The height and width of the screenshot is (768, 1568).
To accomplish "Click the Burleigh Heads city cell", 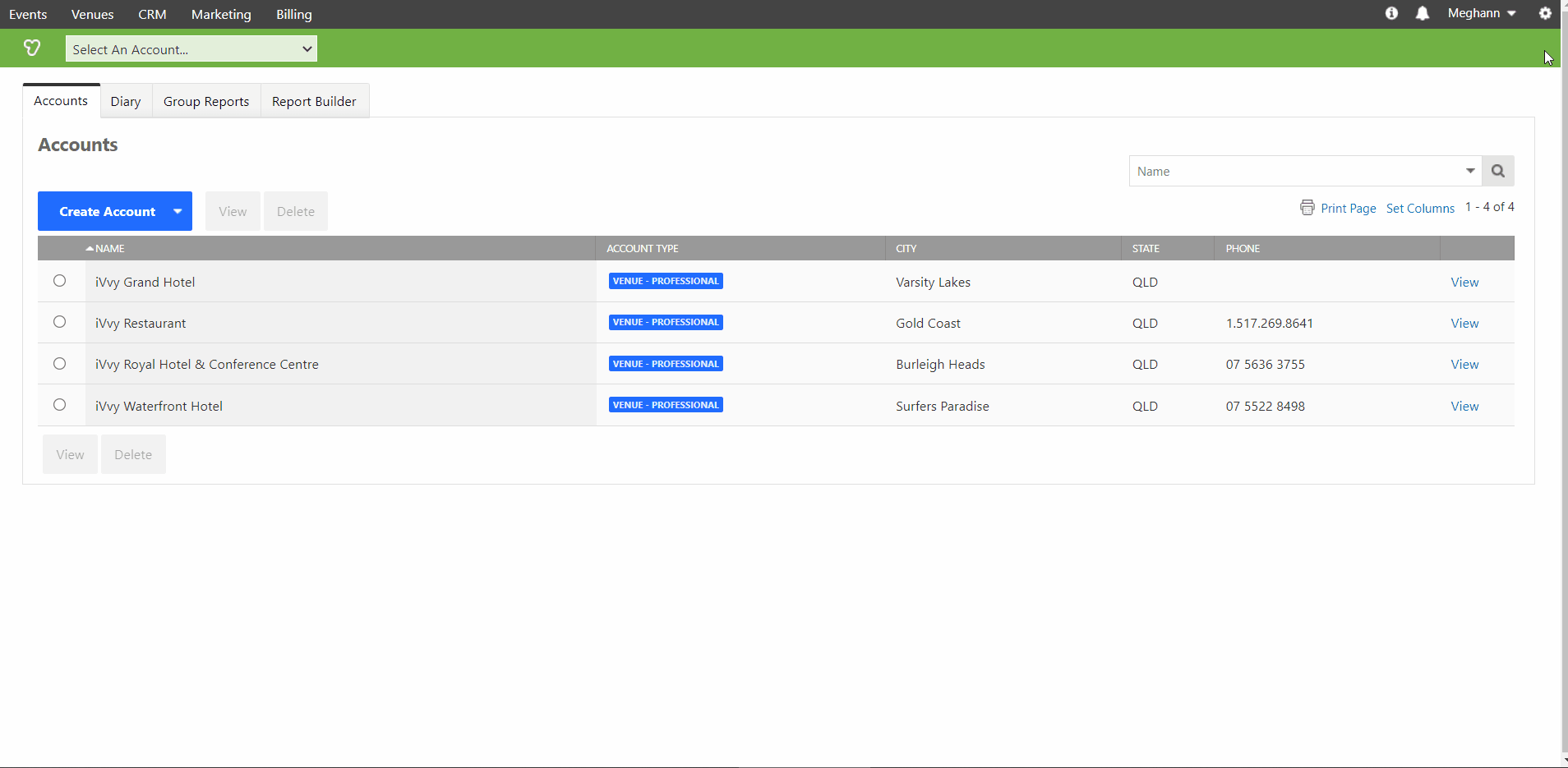I will tap(940, 364).
